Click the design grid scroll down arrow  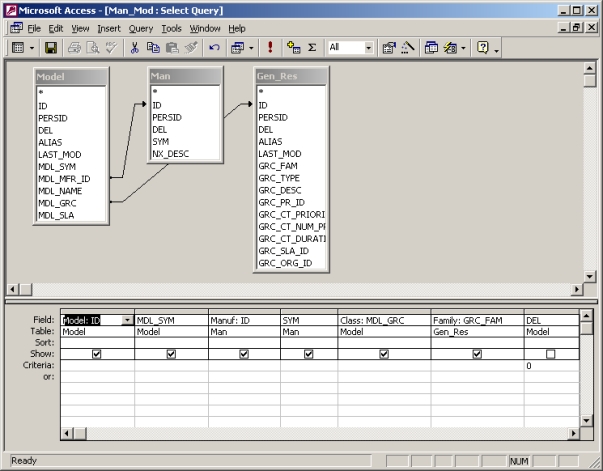pyautogui.click(x=586, y=421)
